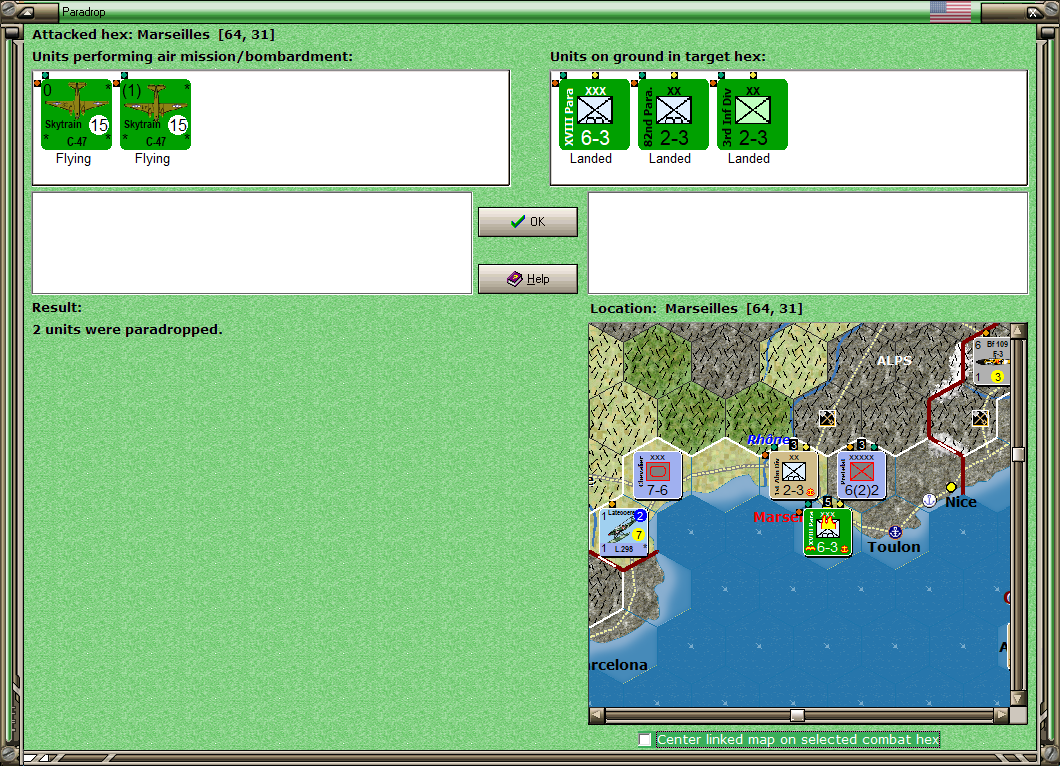Click the resource icon below the Bf 109 counter
The width and height of the screenshot is (1060, 766).
point(980,418)
